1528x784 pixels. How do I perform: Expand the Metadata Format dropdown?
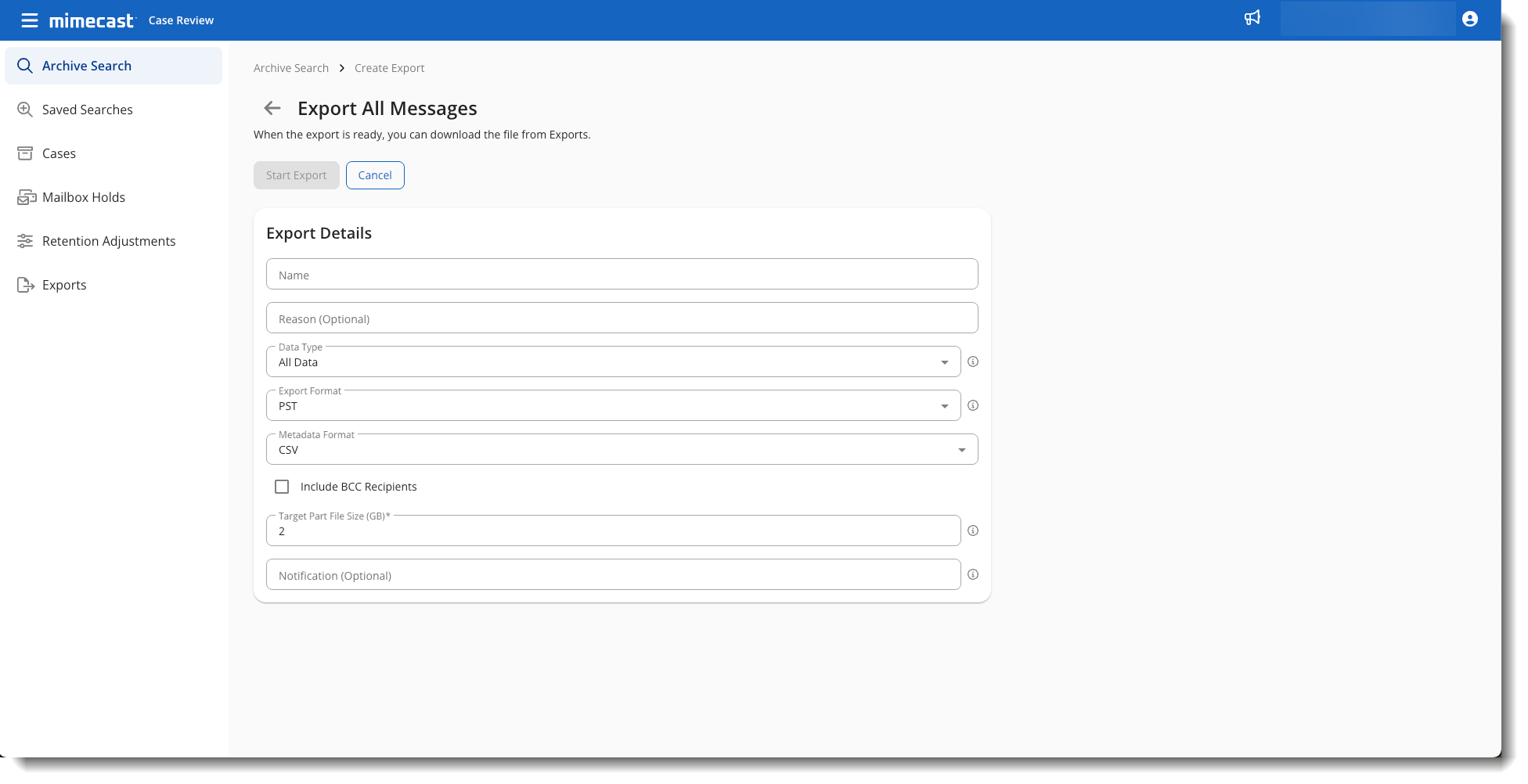pos(622,450)
